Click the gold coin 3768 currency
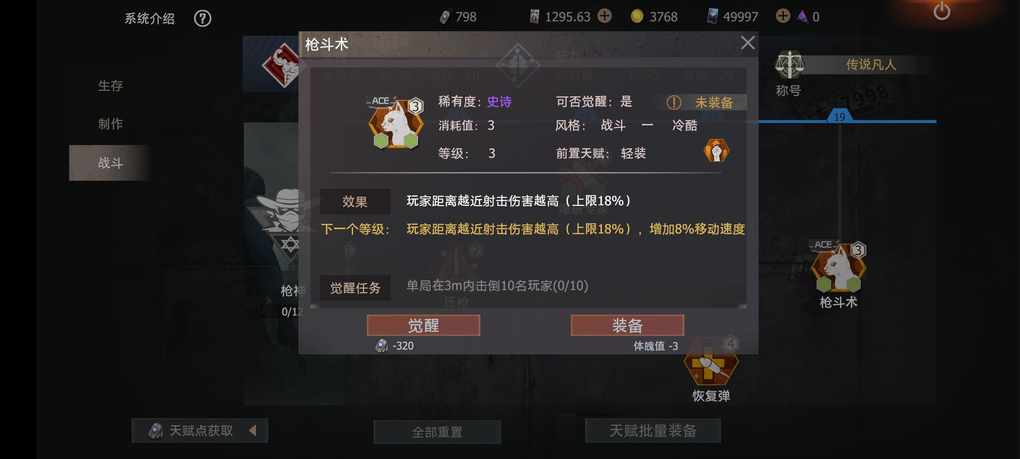This screenshot has height=459, width=1020. pos(654,17)
